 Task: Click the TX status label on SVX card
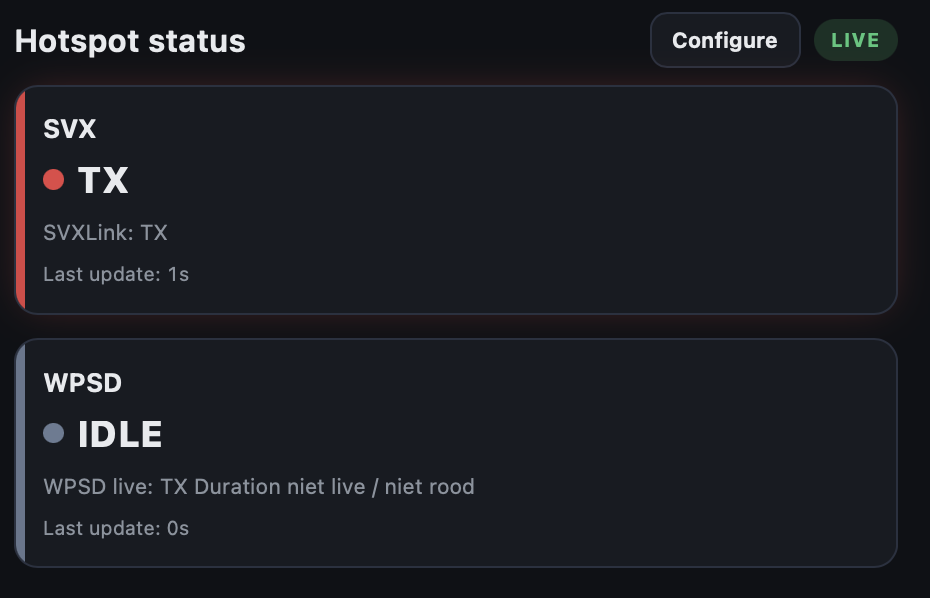105,180
